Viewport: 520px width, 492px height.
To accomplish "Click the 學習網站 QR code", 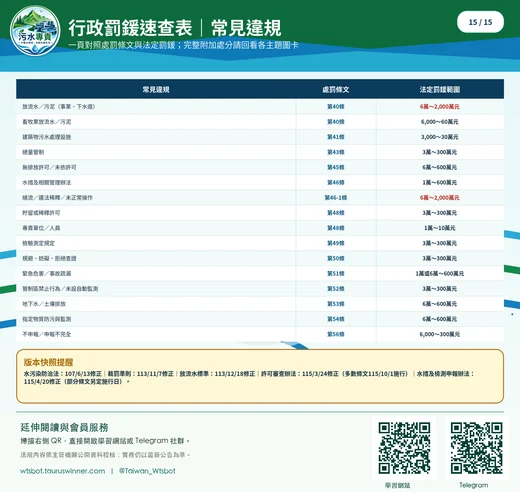I will (404, 448).
